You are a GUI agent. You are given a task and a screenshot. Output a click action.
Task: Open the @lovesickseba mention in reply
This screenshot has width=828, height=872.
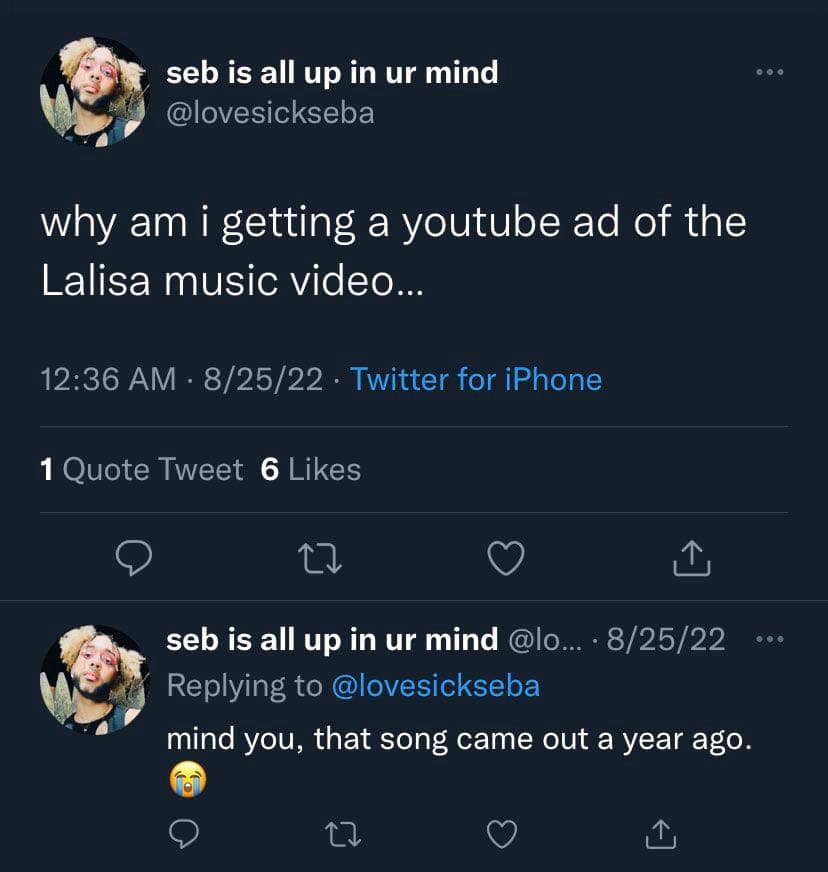point(435,686)
